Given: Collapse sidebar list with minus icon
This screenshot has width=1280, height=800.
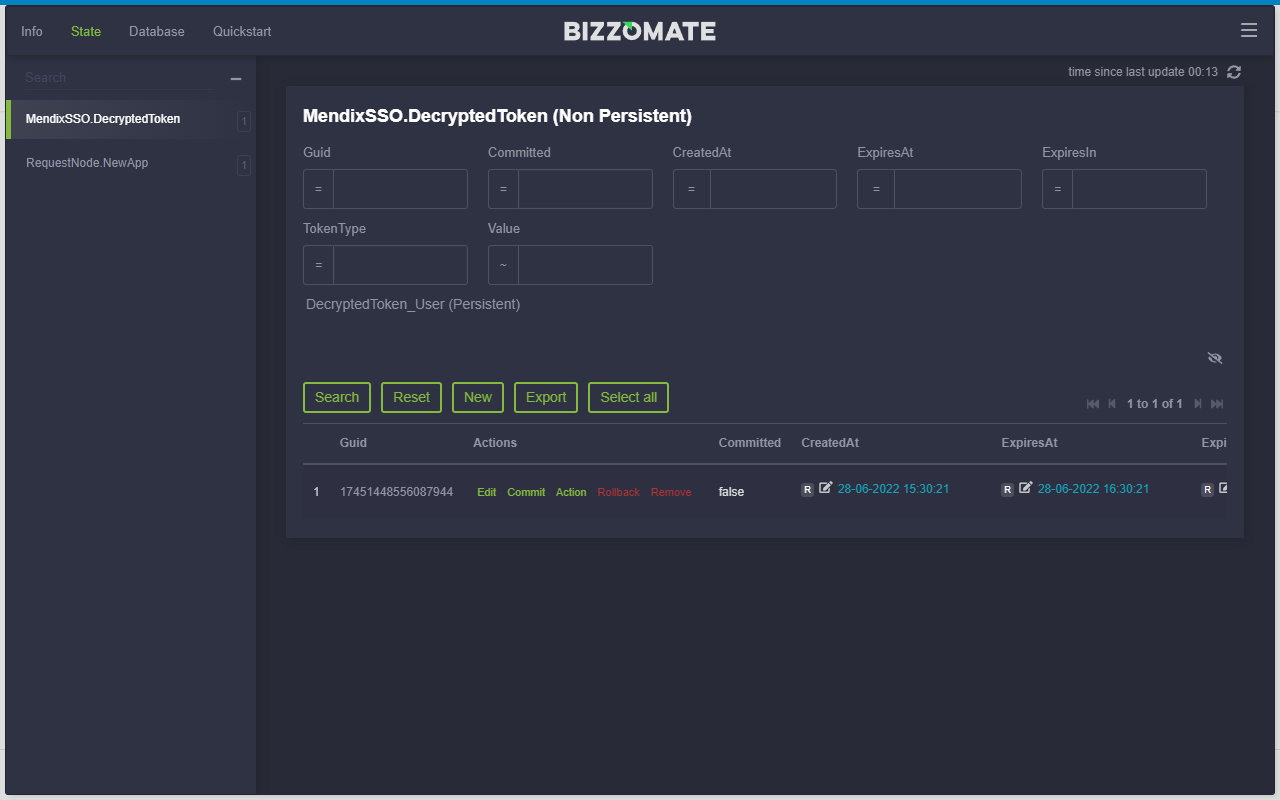Looking at the screenshot, I should (x=236, y=79).
